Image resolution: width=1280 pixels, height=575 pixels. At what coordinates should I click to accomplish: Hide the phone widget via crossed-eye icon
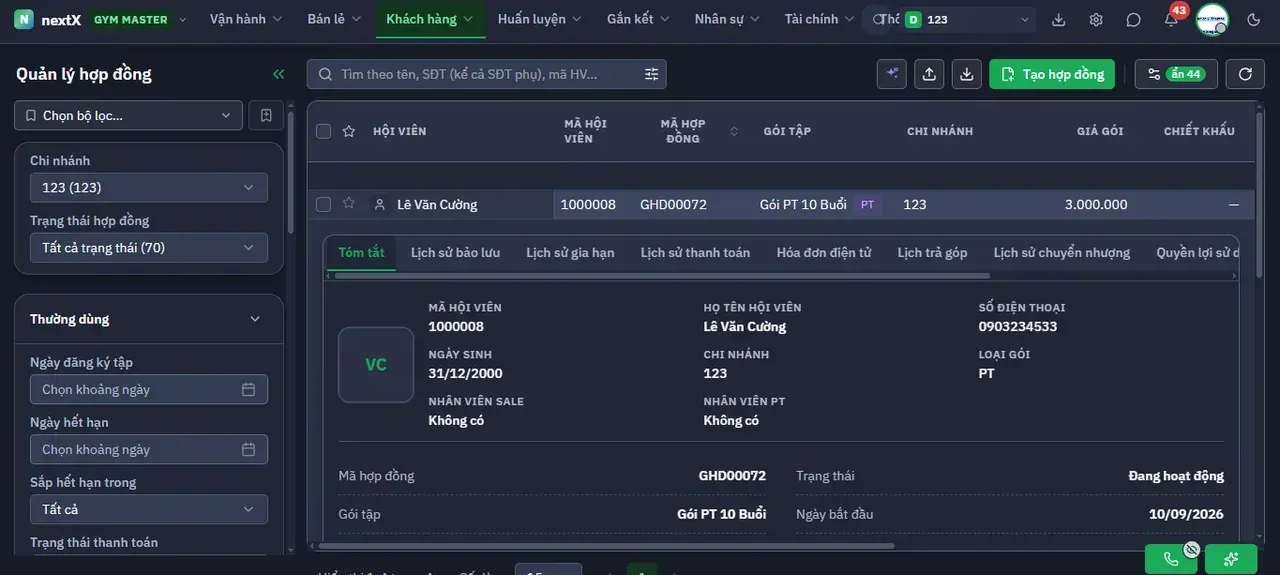[1191, 549]
